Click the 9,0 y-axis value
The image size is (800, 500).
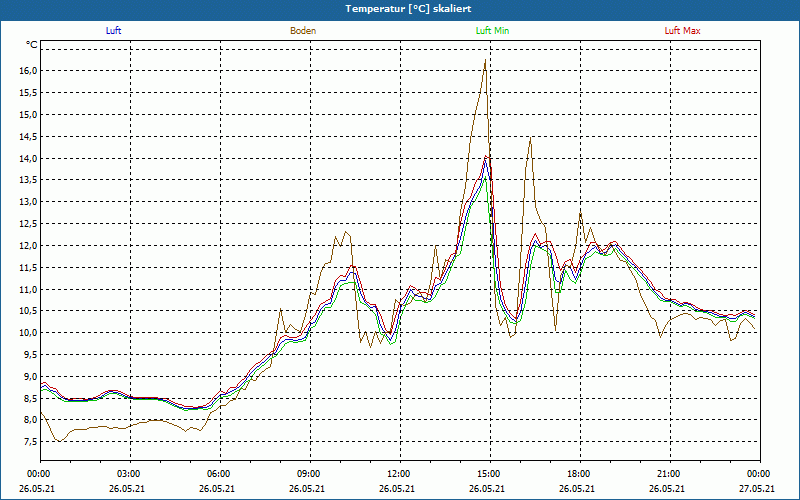31,377
